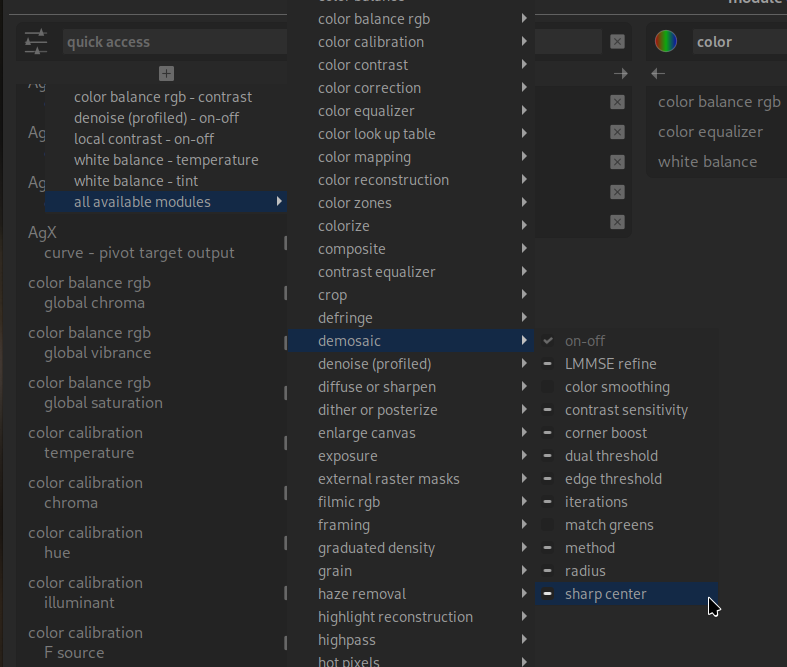Image resolution: width=787 pixels, height=667 pixels.
Task: Click local contrast - on-off entry
Action: click(144, 139)
